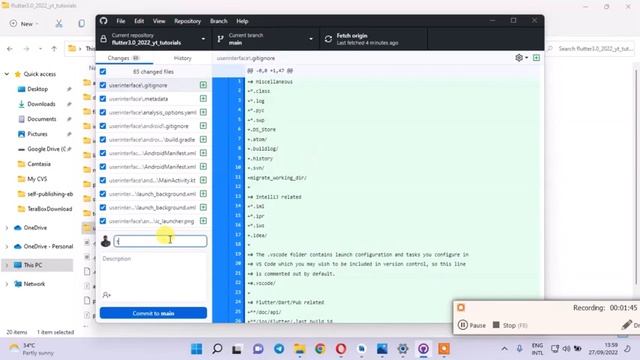Click the added-status icon for MainActivity.kt

click(x=203, y=180)
